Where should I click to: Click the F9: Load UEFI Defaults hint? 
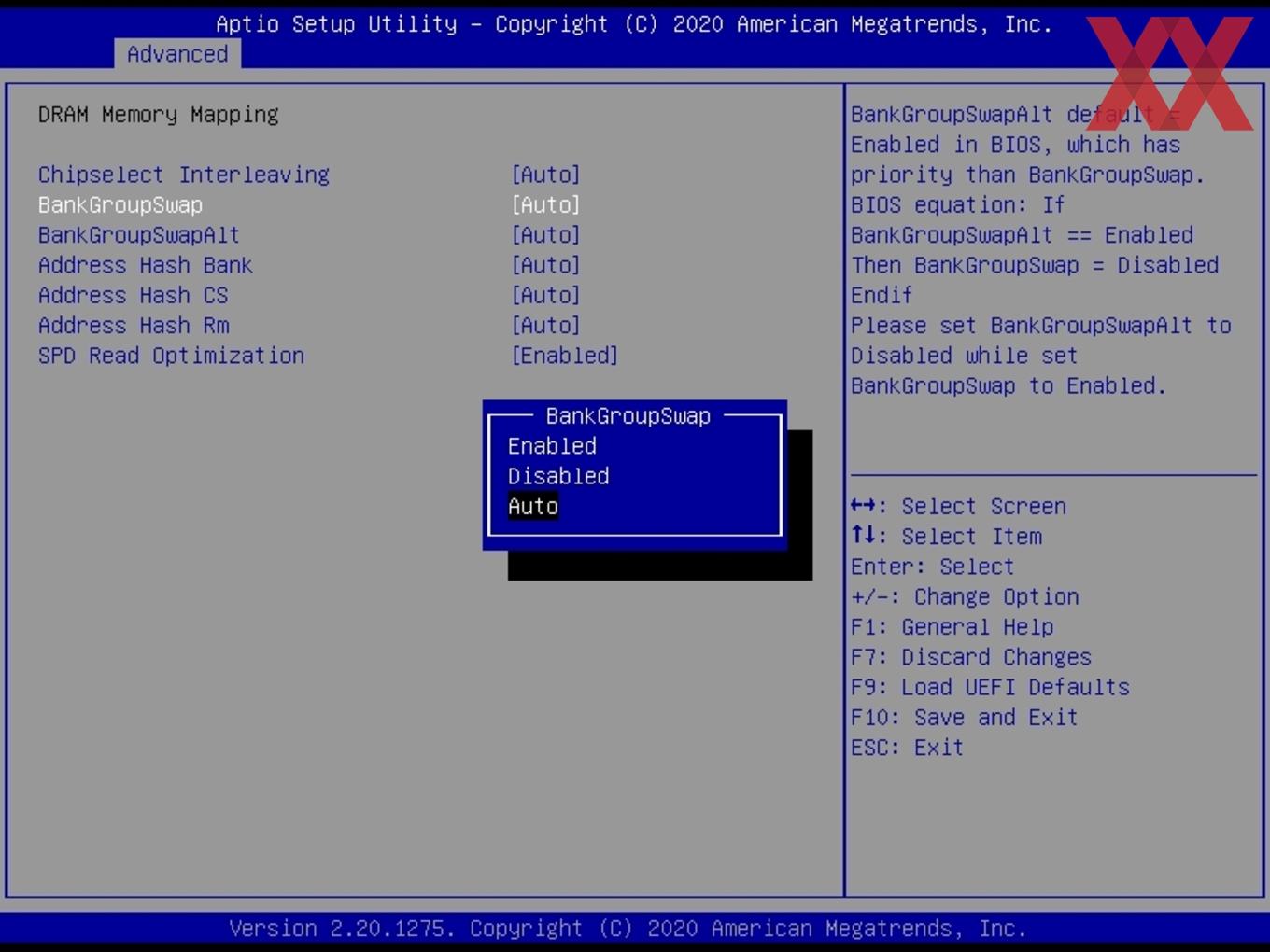990,687
